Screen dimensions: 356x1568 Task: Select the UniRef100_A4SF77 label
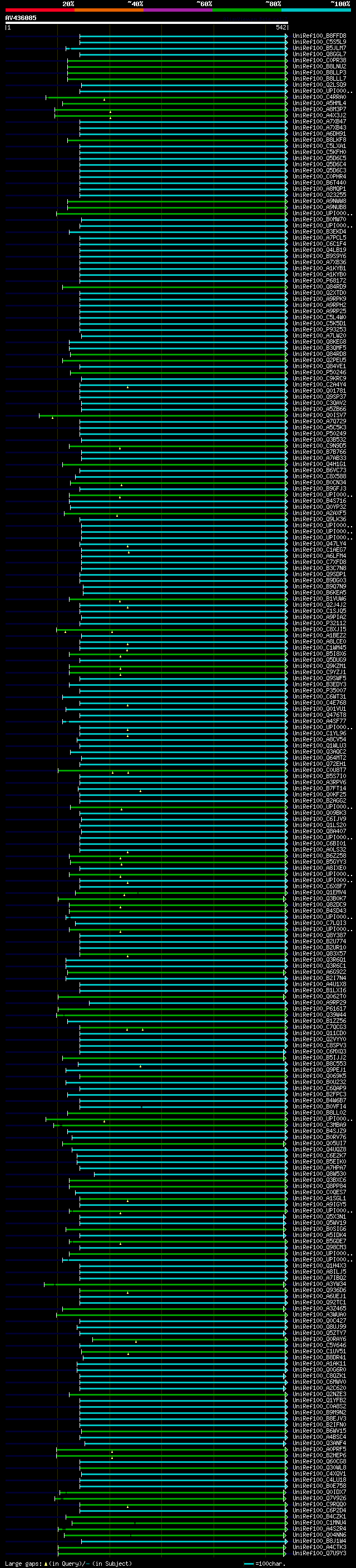(x=319, y=721)
